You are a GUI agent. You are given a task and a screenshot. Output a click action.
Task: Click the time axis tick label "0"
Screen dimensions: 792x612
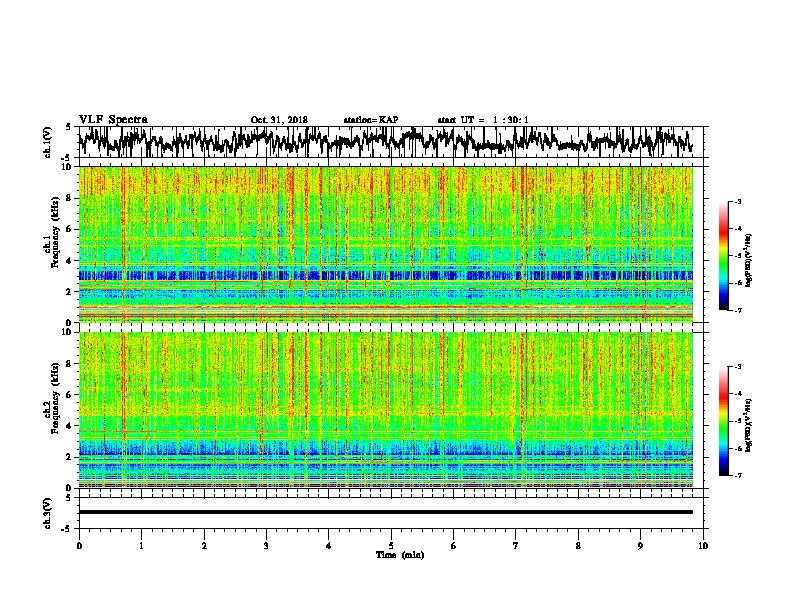tap(79, 546)
